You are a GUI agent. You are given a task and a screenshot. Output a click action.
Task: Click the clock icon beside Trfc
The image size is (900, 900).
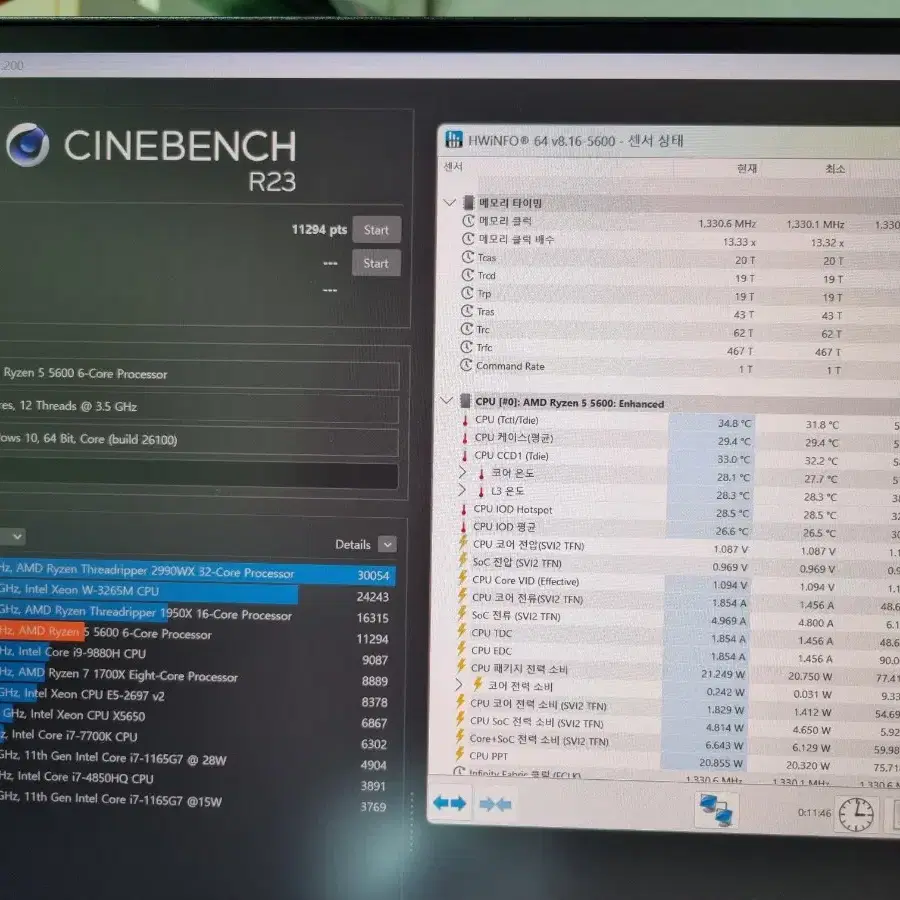pyautogui.click(x=467, y=347)
